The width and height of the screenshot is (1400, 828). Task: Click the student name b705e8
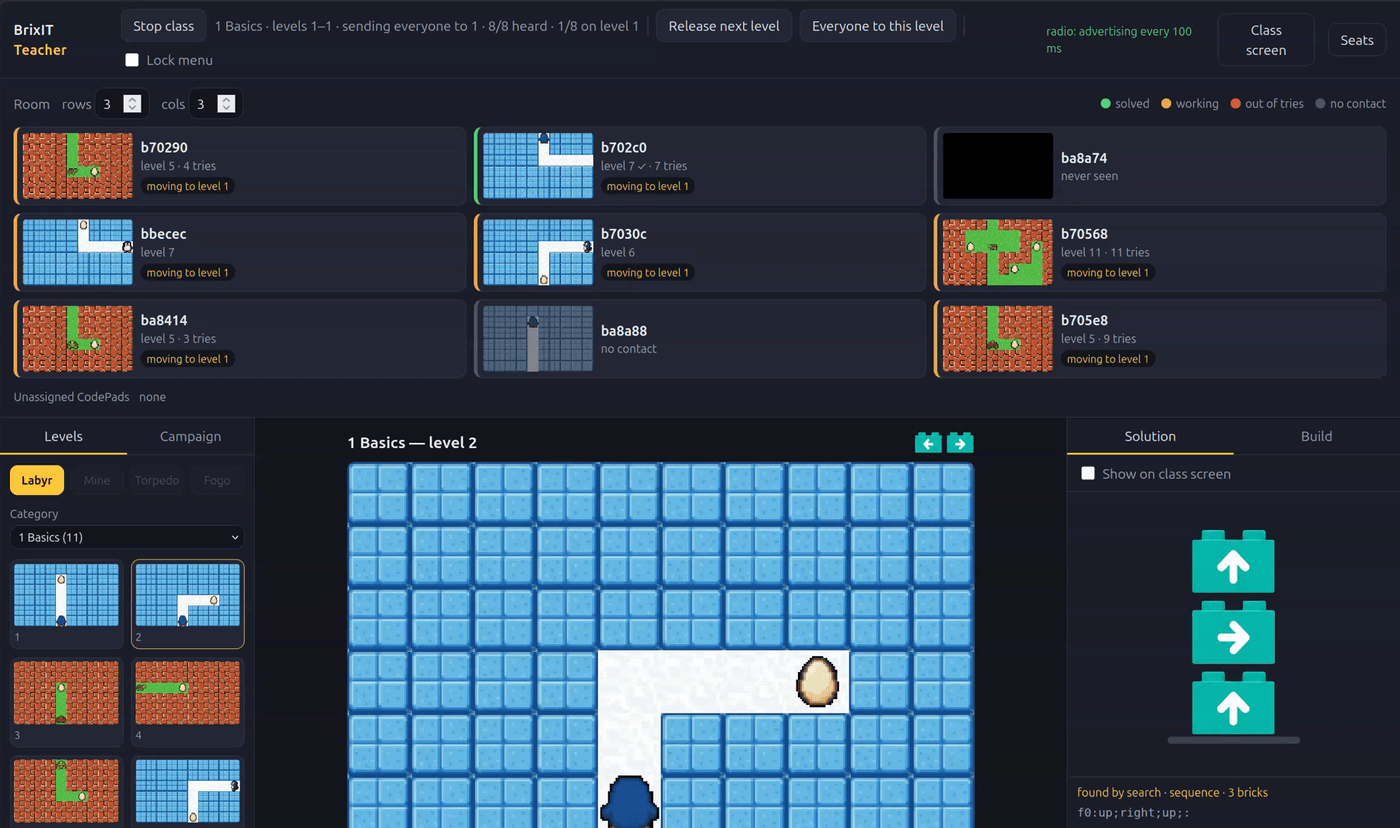click(x=1084, y=320)
